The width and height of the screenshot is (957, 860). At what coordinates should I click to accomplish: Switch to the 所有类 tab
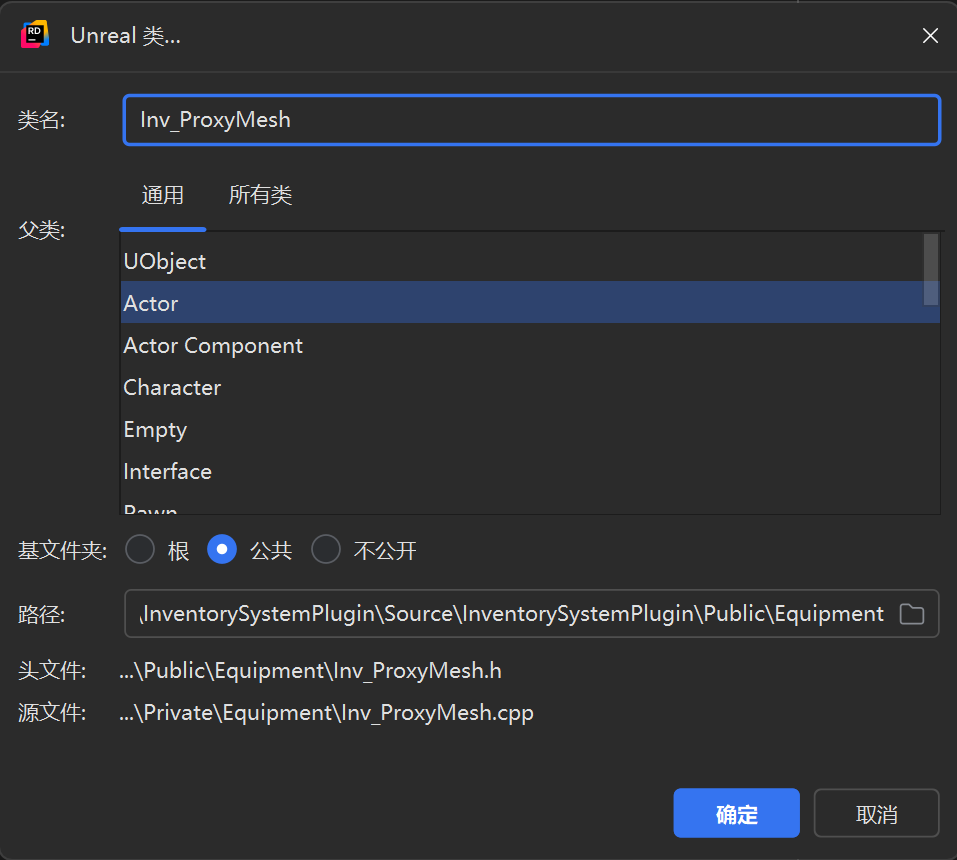click(x=260, y=195)
